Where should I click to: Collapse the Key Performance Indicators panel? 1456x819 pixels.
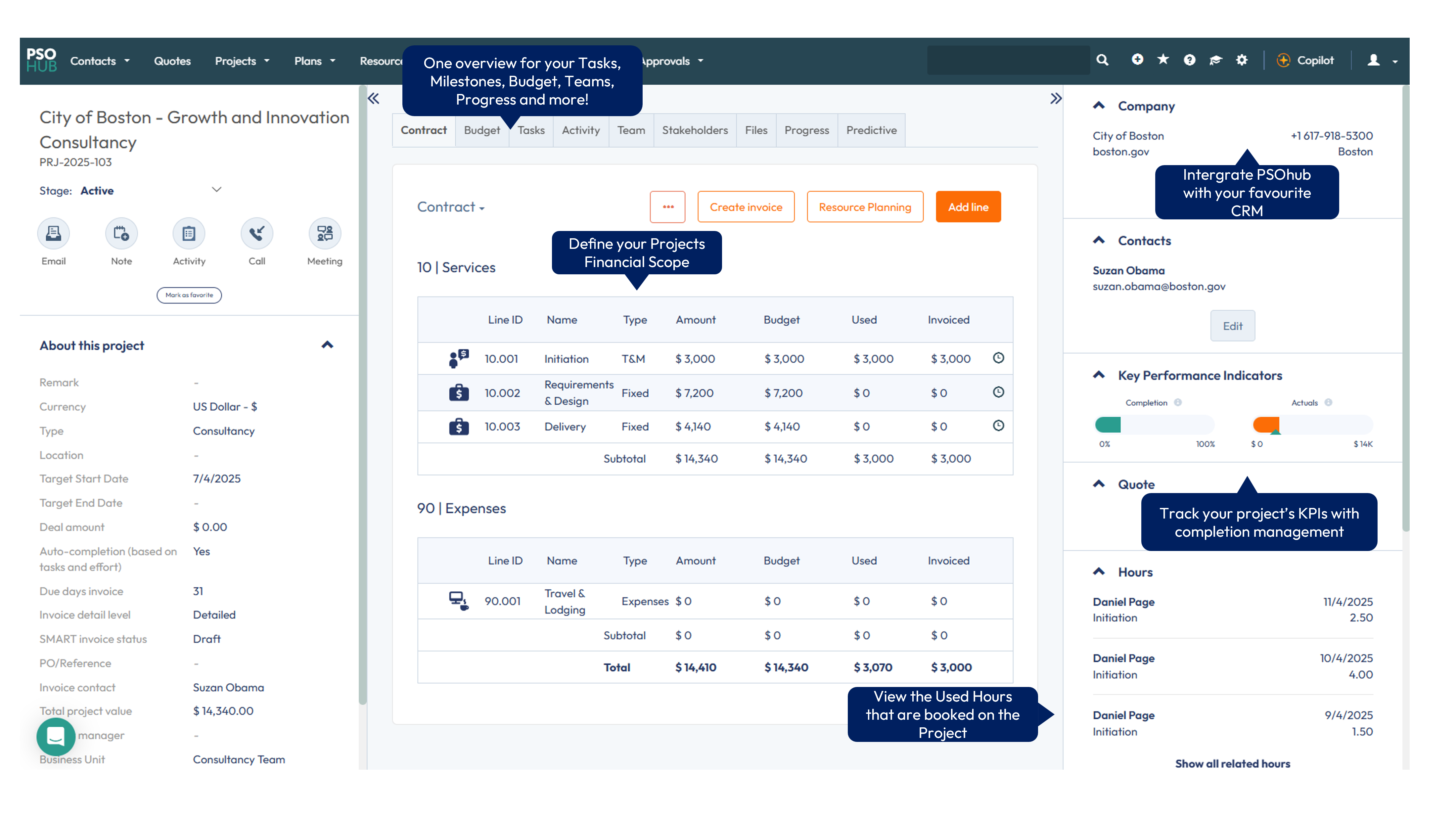pyautogui.click(x=1099, y=375)
